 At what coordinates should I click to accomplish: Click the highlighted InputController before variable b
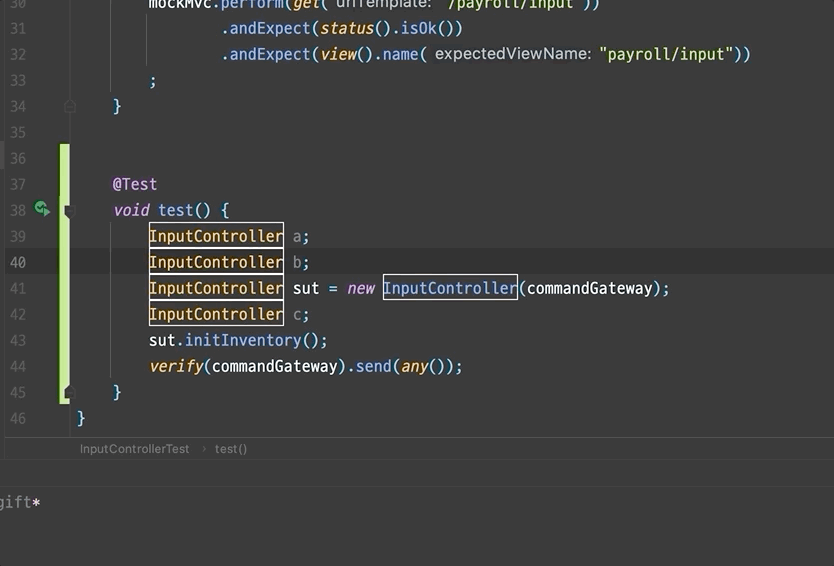216,262
